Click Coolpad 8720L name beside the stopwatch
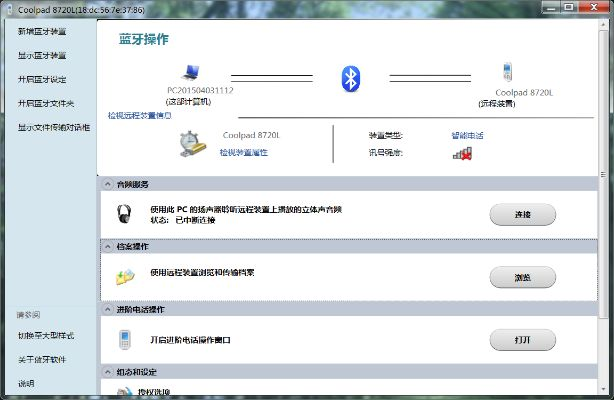The height and width of the screenshot is (400, 614). [x=251, y=135]
